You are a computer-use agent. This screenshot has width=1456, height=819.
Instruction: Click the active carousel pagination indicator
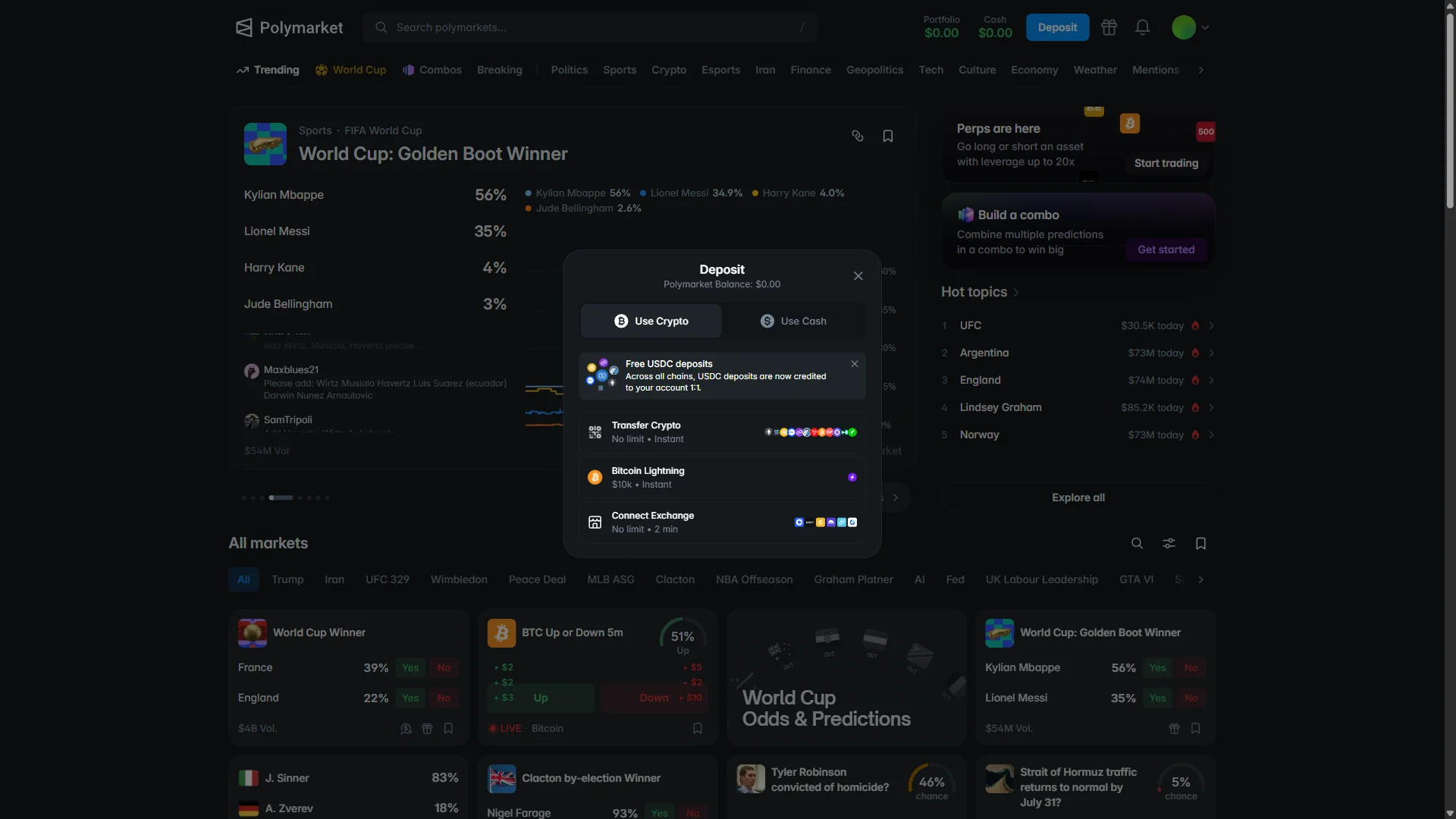point(281,497)
